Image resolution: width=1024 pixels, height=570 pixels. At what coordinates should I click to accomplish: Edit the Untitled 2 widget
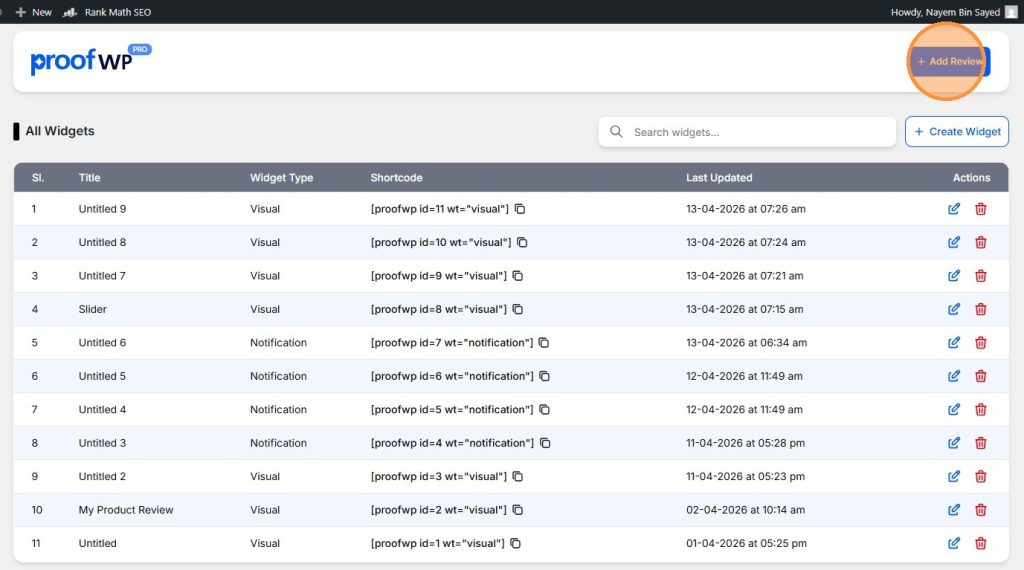tap(953, 477)
